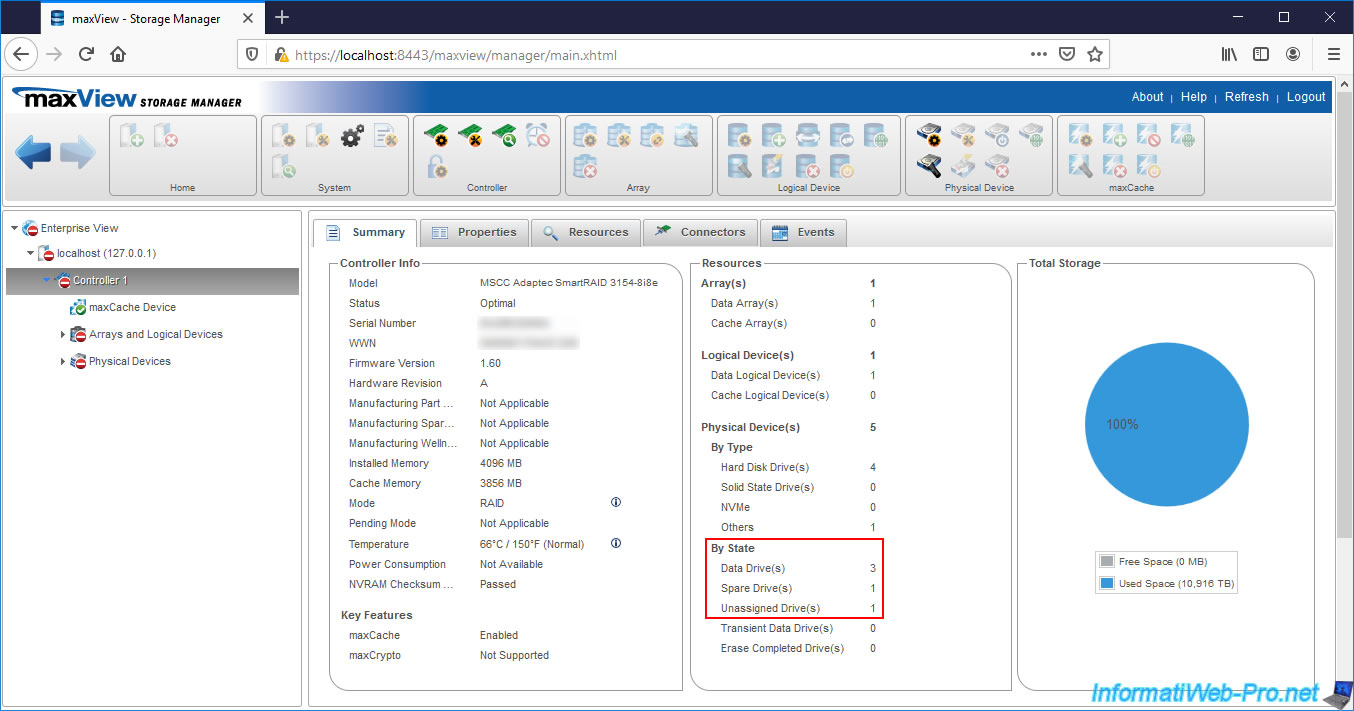Select maxCache Device in the tree
Image resolution: width=1354 pixels, height=711 pixels.
(132, 308)
